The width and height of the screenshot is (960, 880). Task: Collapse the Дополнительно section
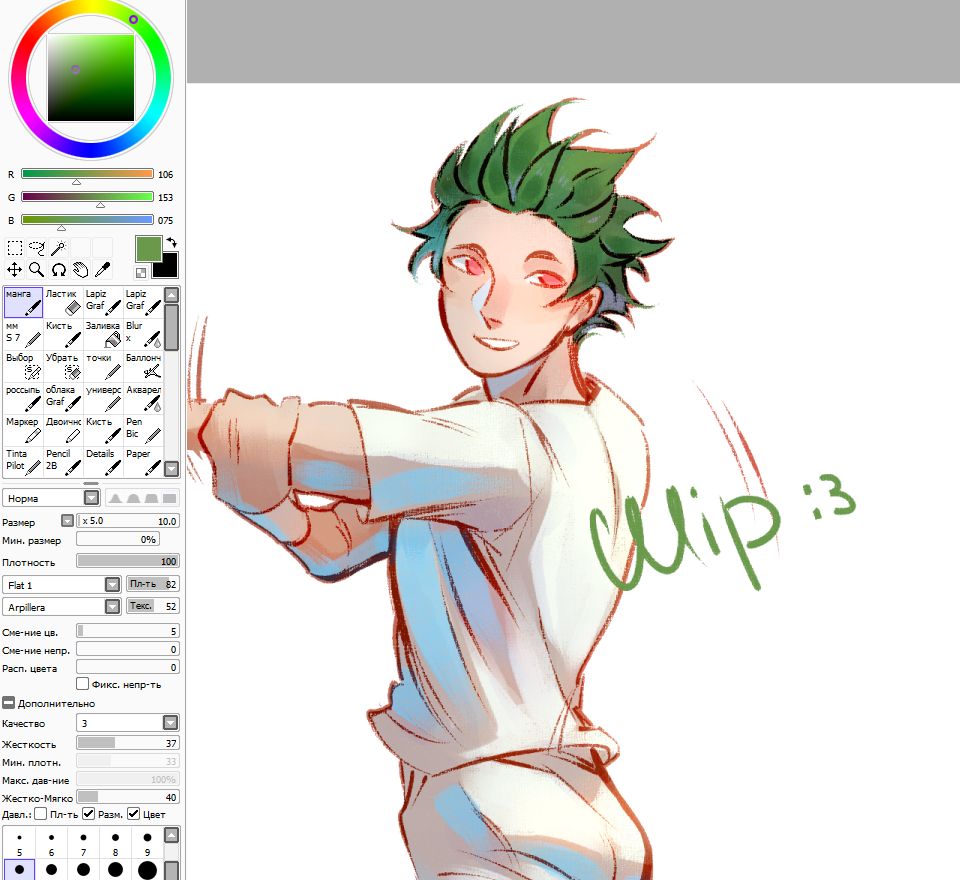[9, 702]
